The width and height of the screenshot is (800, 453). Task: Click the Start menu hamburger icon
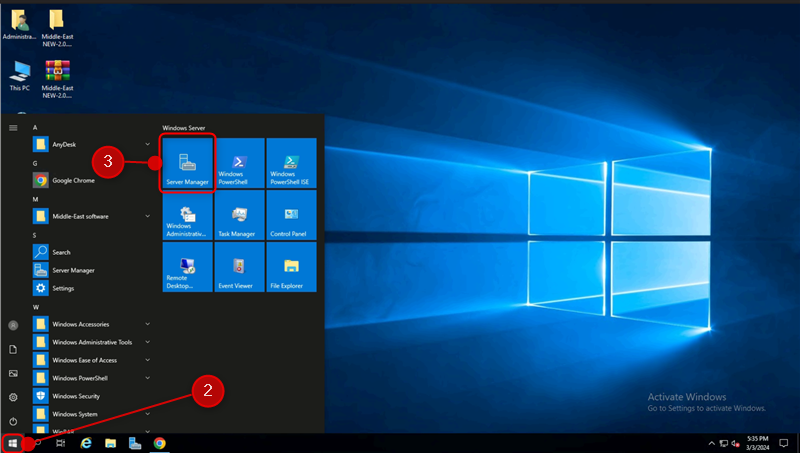(x=13, y=128)
